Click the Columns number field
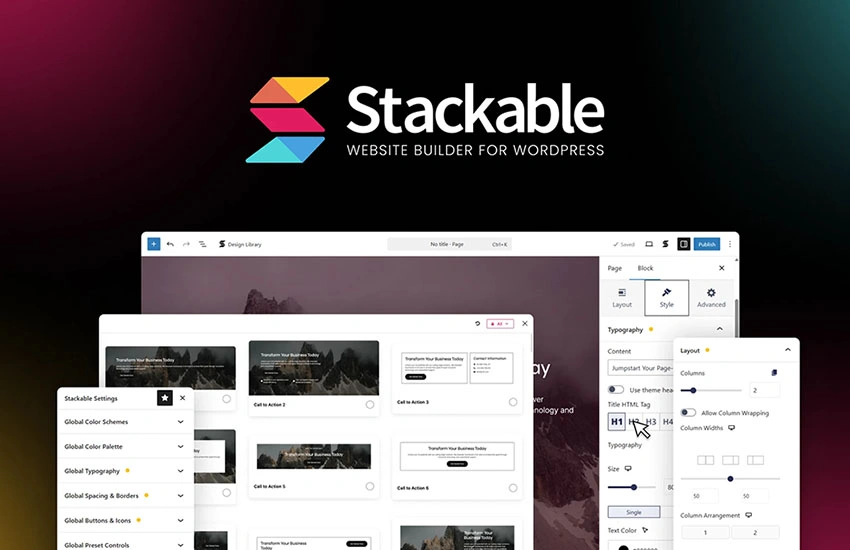850x550 pixels. [x=764, y=390]
